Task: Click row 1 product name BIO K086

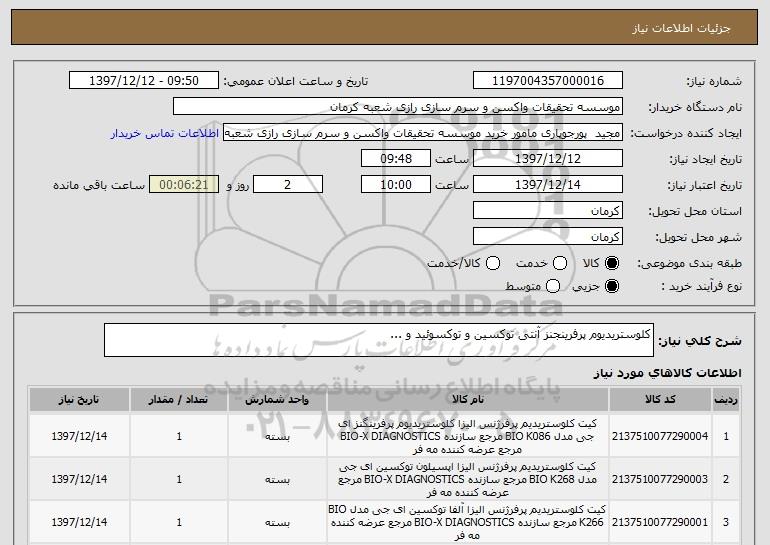Action: click(468, 436)
